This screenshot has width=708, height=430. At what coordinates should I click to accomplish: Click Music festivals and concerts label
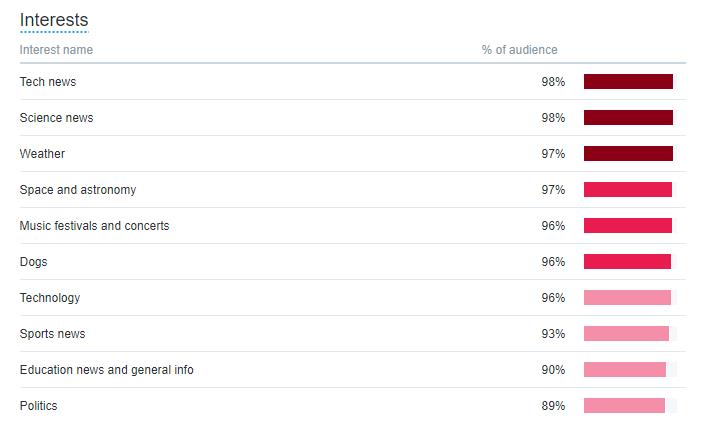pos(94,226)
